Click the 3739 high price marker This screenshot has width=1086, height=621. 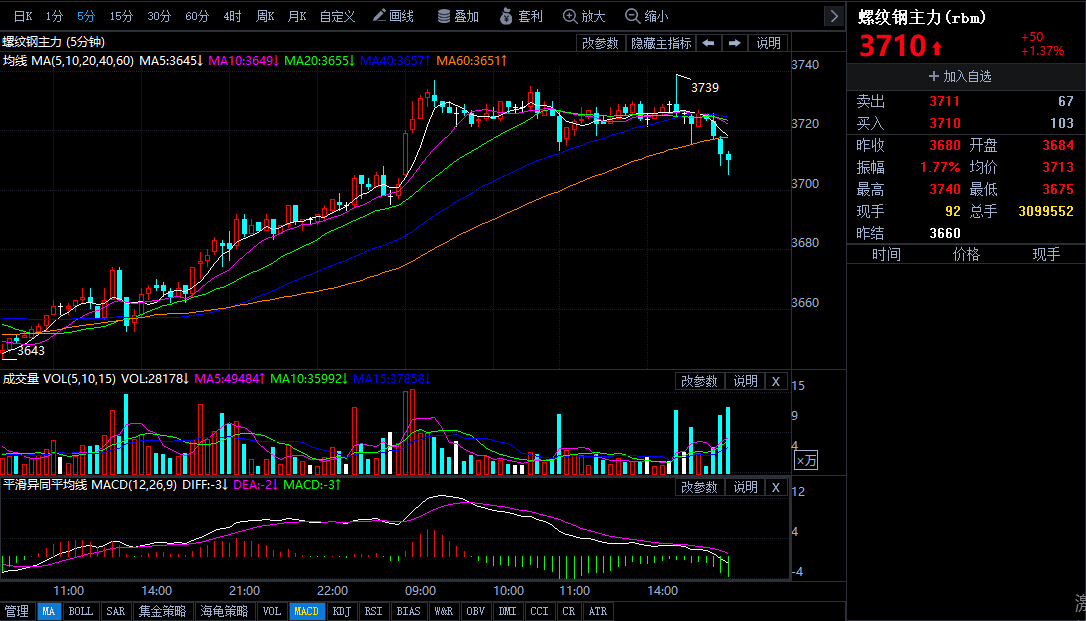(705, 88)
